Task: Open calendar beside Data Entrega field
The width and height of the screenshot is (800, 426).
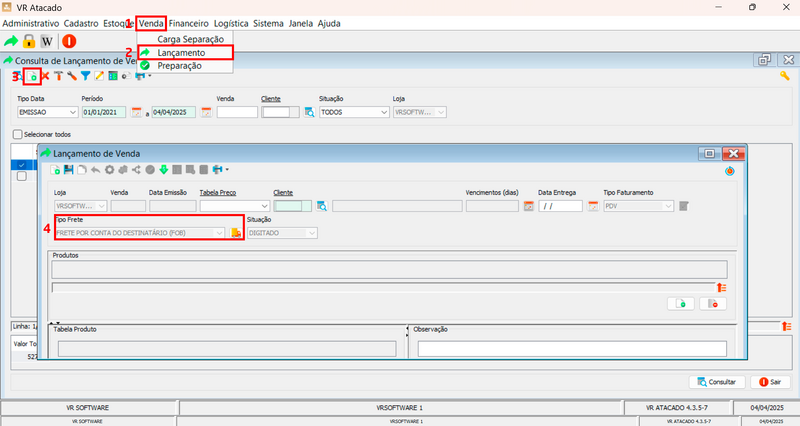Action: click(x=593, y=206)
